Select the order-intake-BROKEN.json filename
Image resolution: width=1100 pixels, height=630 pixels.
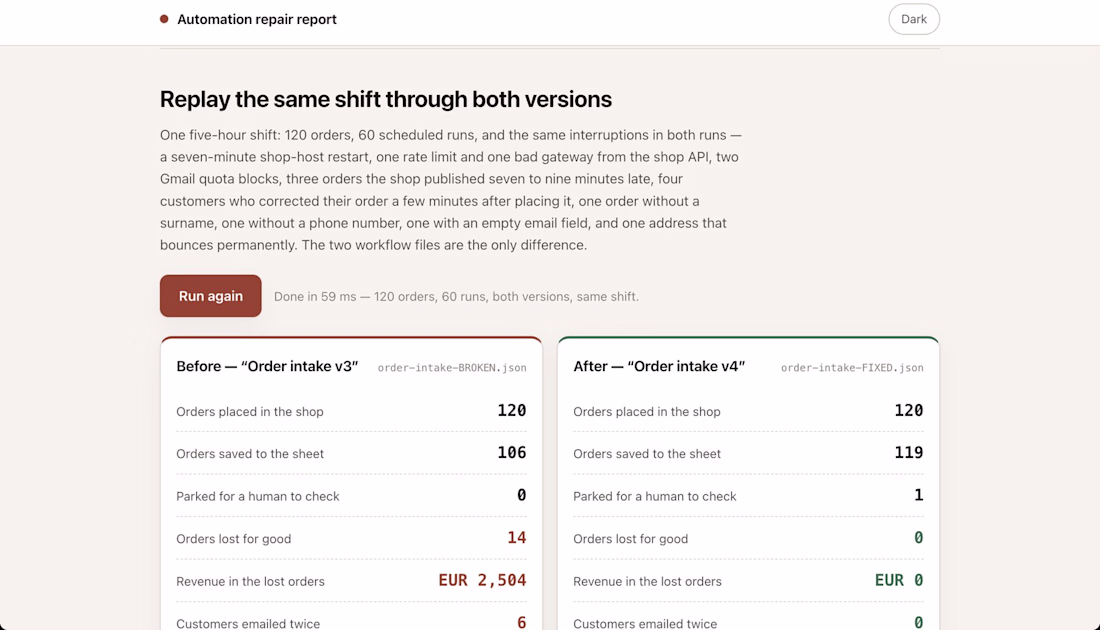[452, 368]
